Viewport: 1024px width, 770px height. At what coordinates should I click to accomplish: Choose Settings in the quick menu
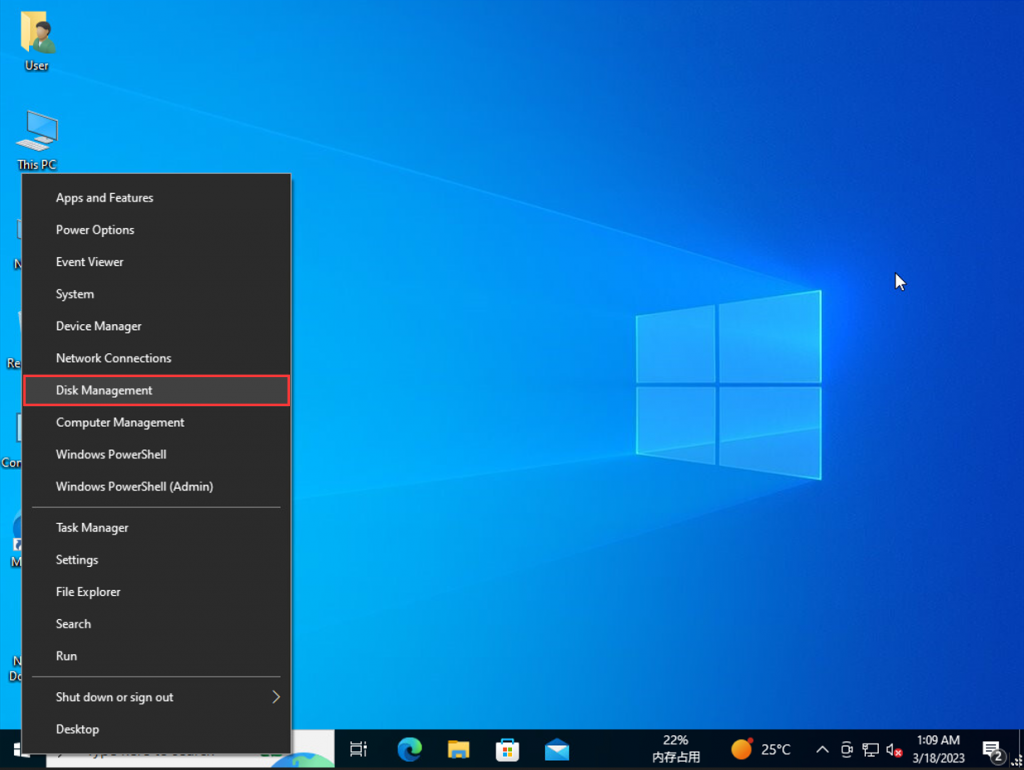pyautogui.click(x=157, y=560)
